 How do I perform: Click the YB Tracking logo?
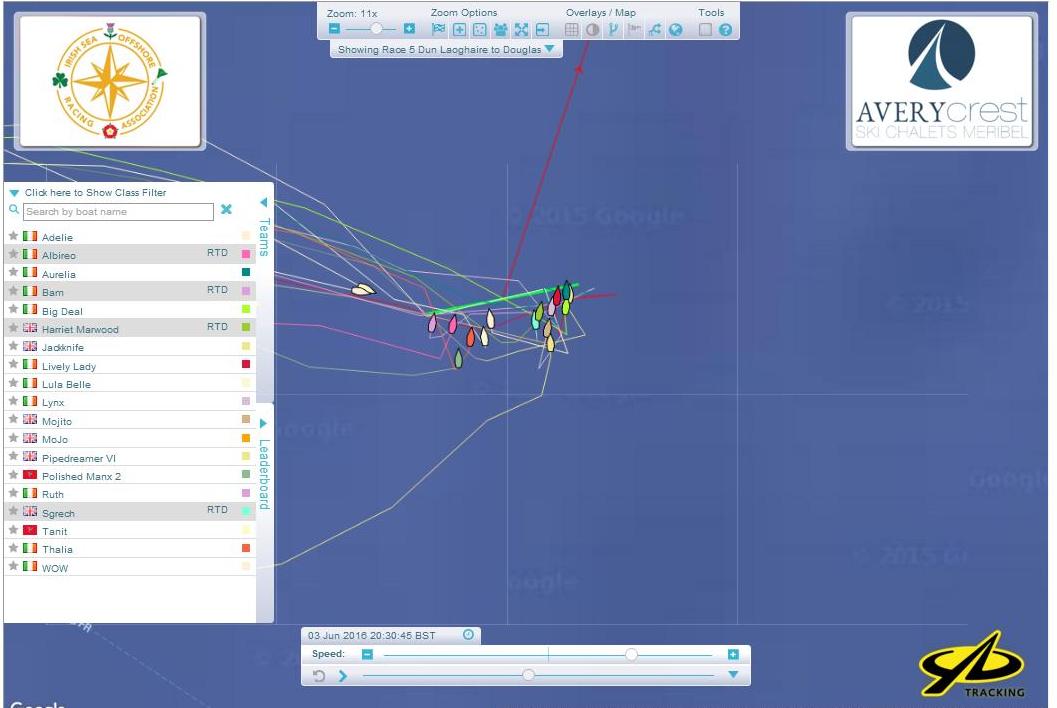(x=973, y=663)
